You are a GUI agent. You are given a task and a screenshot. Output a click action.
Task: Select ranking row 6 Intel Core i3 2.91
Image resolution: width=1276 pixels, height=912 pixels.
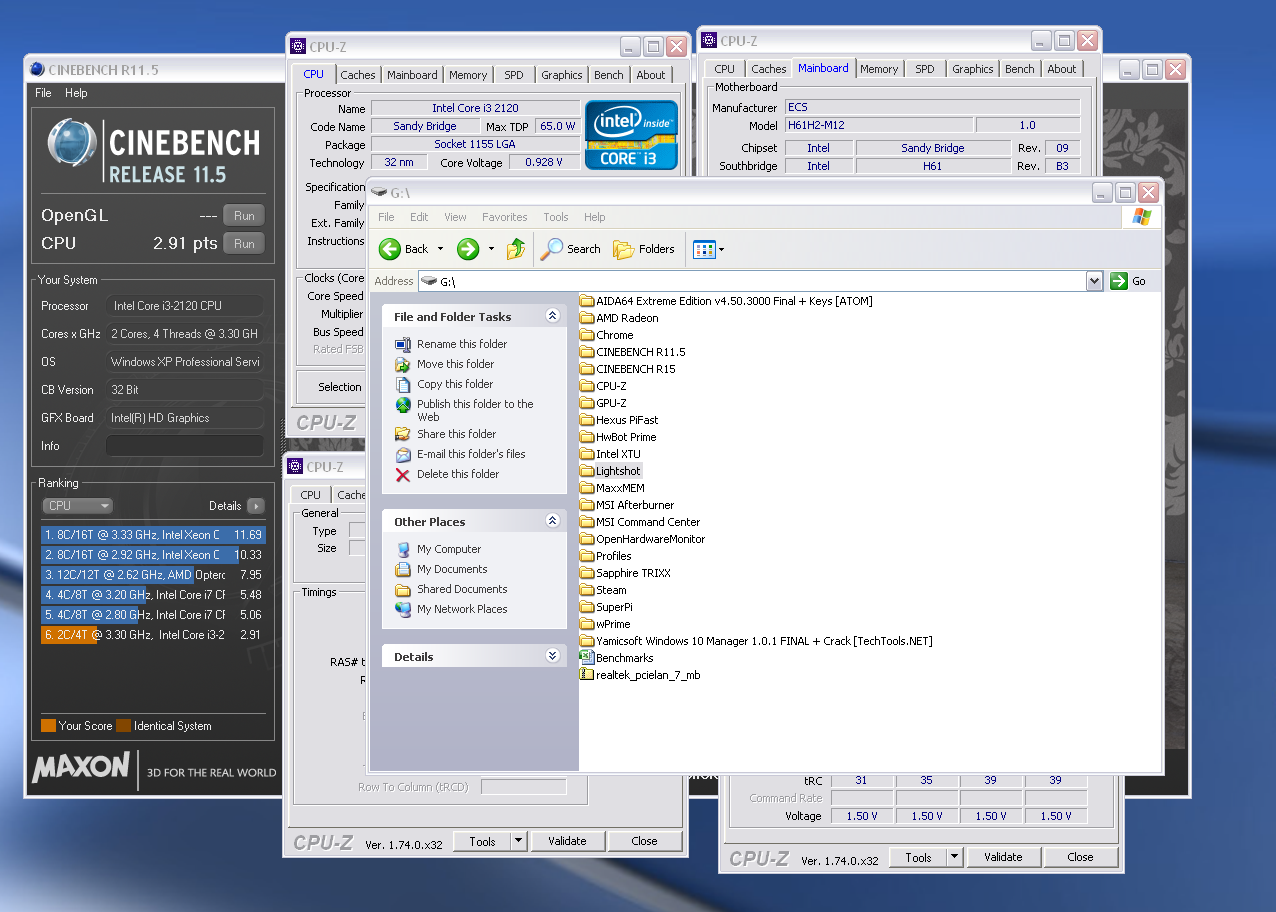click(x=154, y=635)
